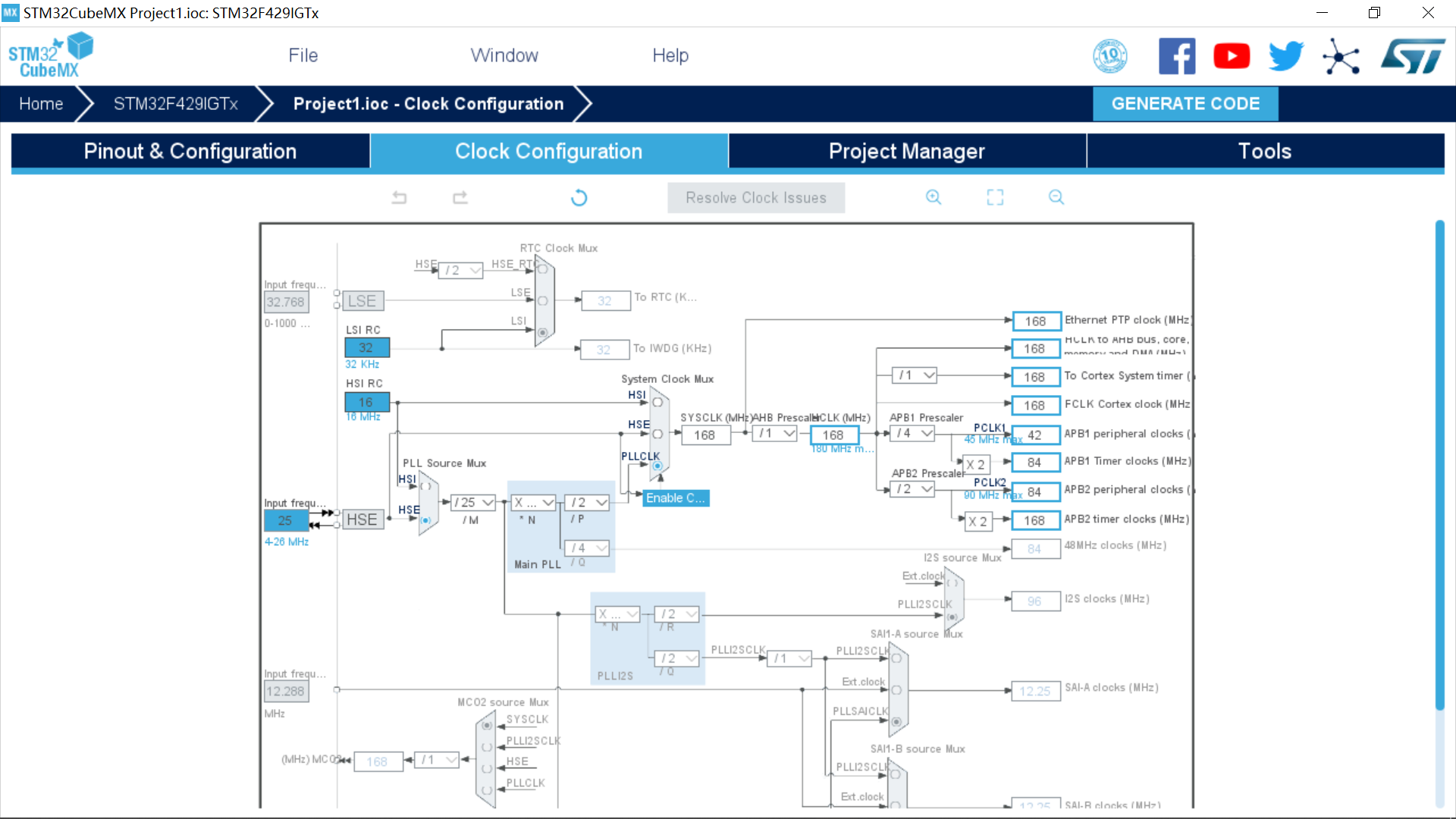The height and width of the screenshot is (819, 1456).
Task: Click the APB2 timer clocks value 168
Action: [x=1035, y=520]
